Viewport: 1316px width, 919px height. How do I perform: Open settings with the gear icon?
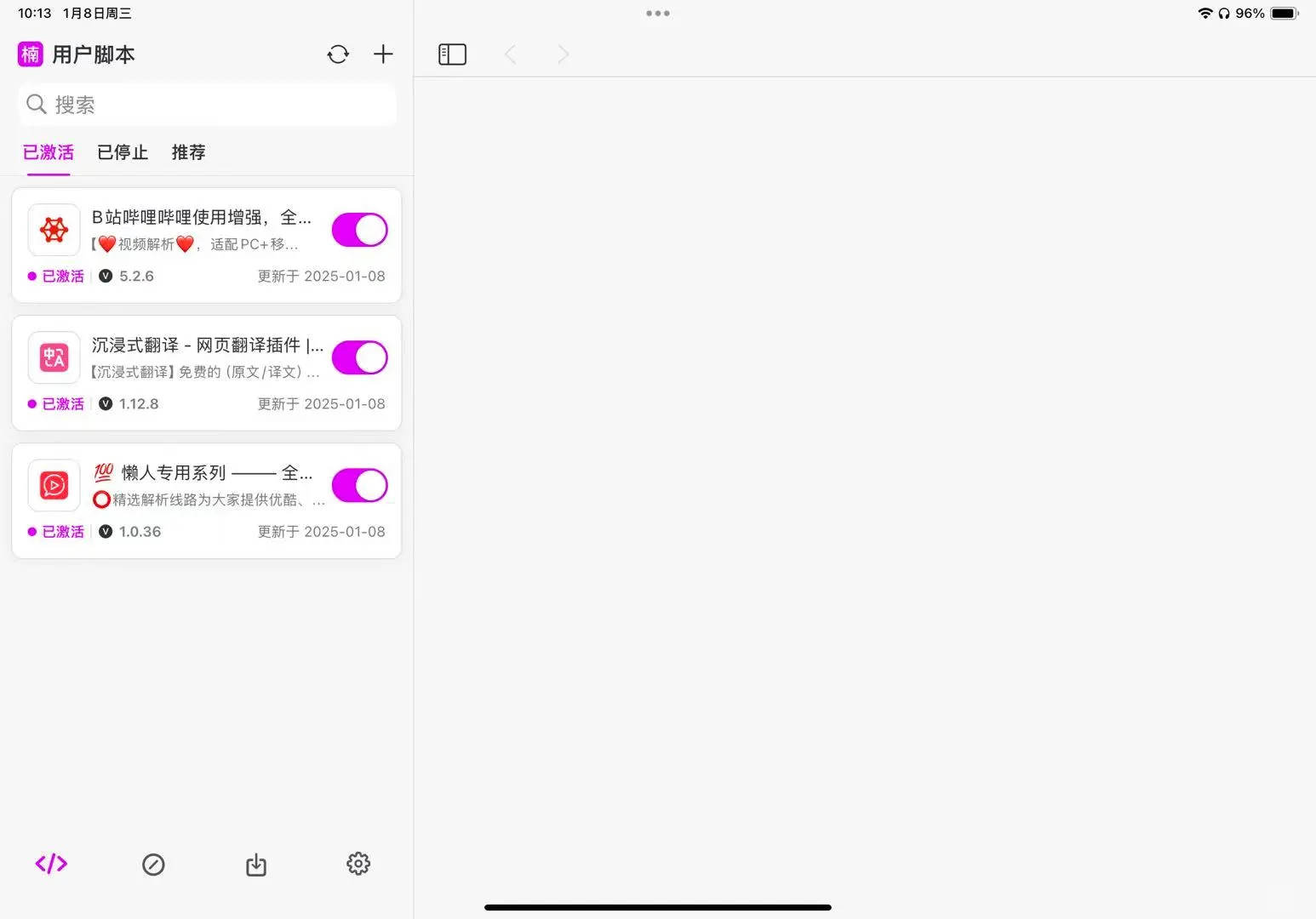point(358,864)
